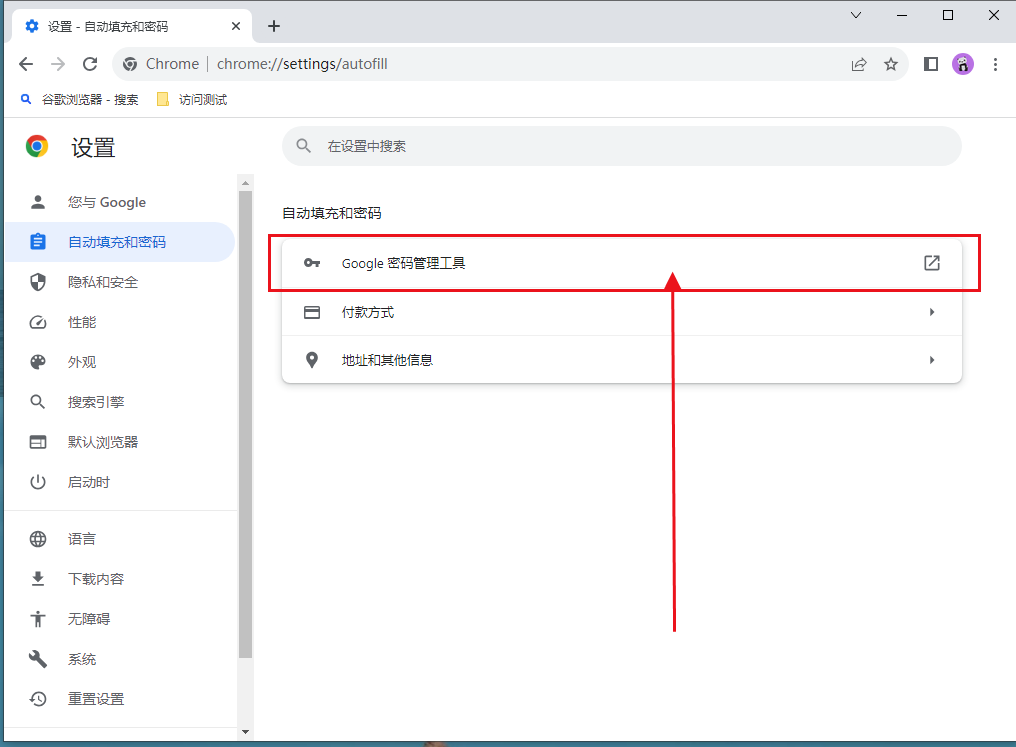The height and width of the screenshot is (747, 1016).
Task: Open the 访问测试 bookmark folder
Action: pos(192,100)
